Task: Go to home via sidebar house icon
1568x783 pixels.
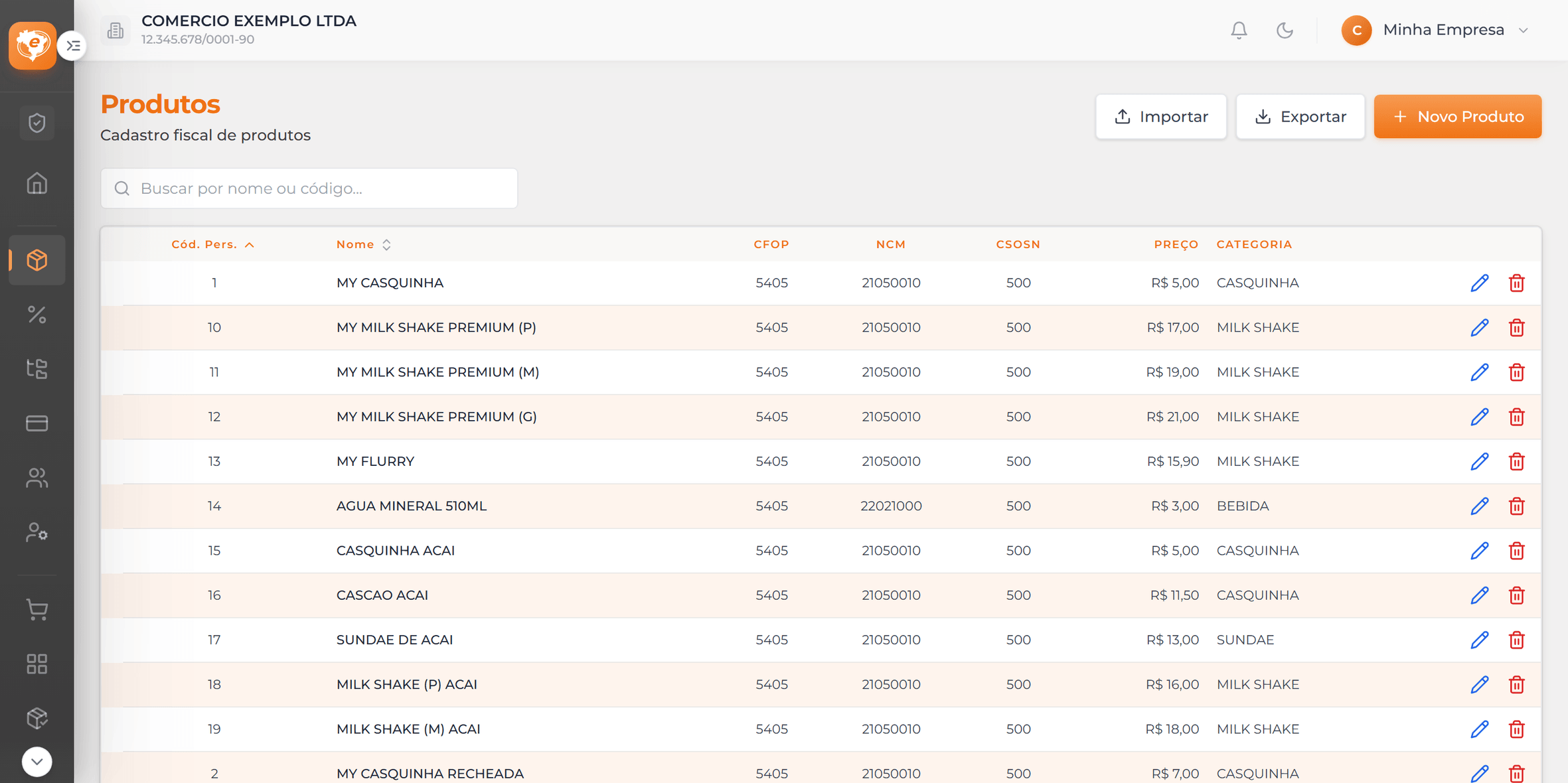Action: (x=37, y=183)
